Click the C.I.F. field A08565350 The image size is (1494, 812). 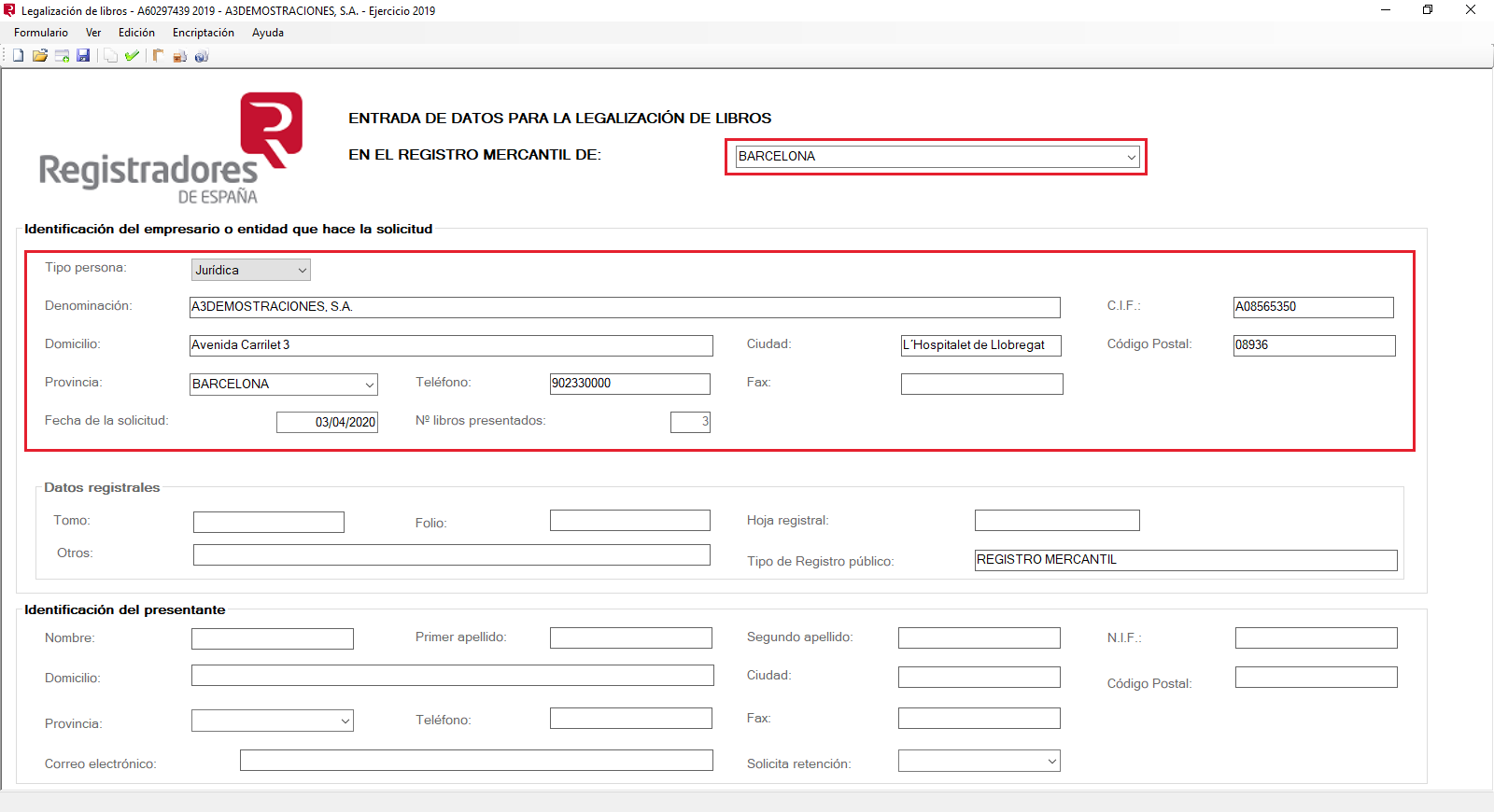[1314, 307]
